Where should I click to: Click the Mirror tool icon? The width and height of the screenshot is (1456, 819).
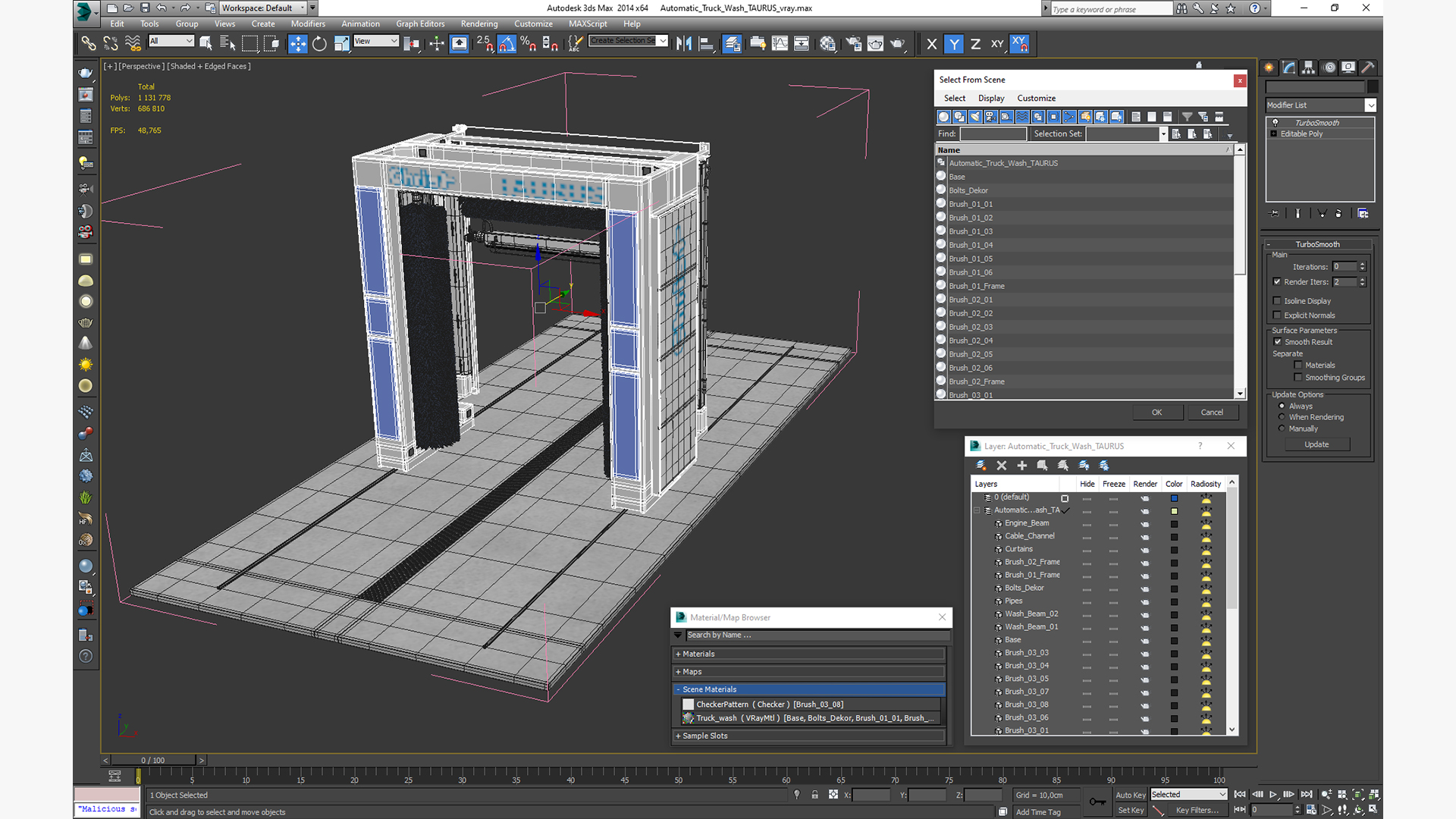pyautogui.click(x=683, y=44)
